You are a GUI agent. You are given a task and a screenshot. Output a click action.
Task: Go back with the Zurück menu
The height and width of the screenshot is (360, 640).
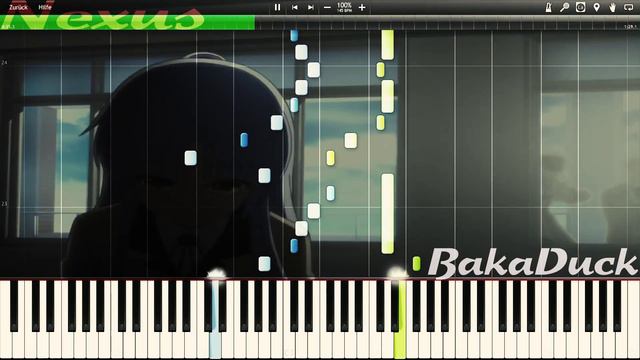coord(18,7)
